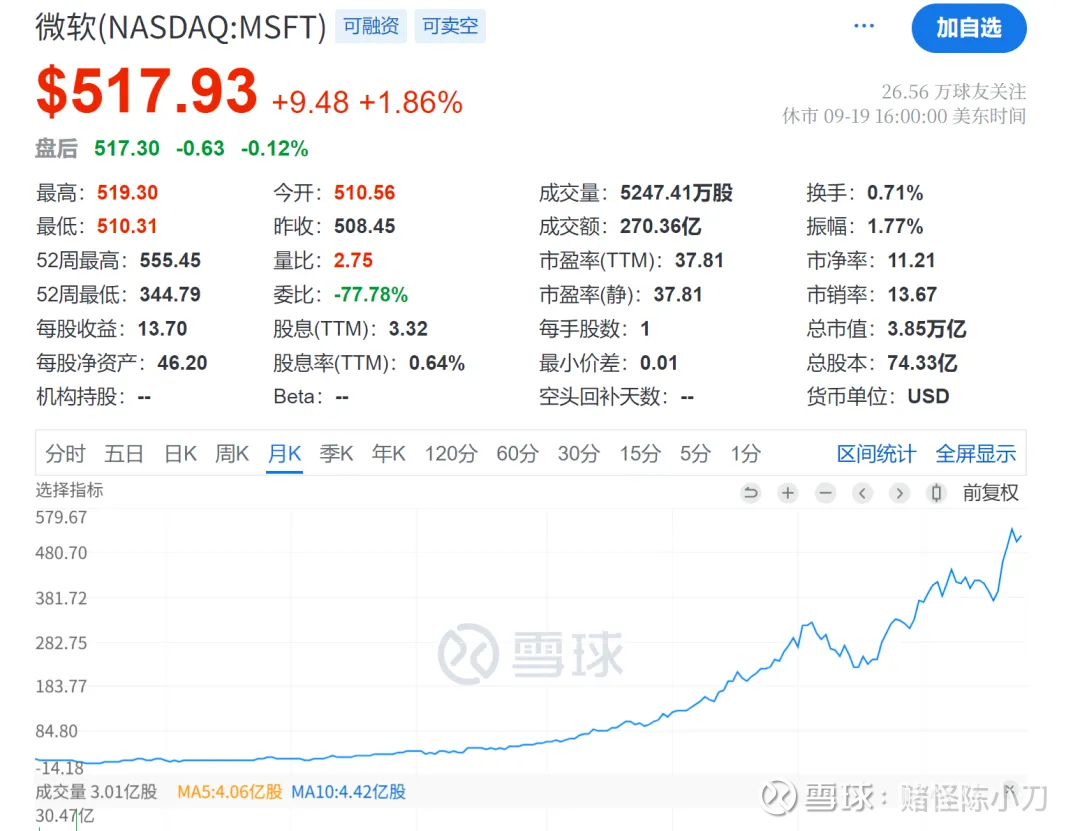
Task: Click the 成交额 value 270.36亿
Action: tap(661, 226)
